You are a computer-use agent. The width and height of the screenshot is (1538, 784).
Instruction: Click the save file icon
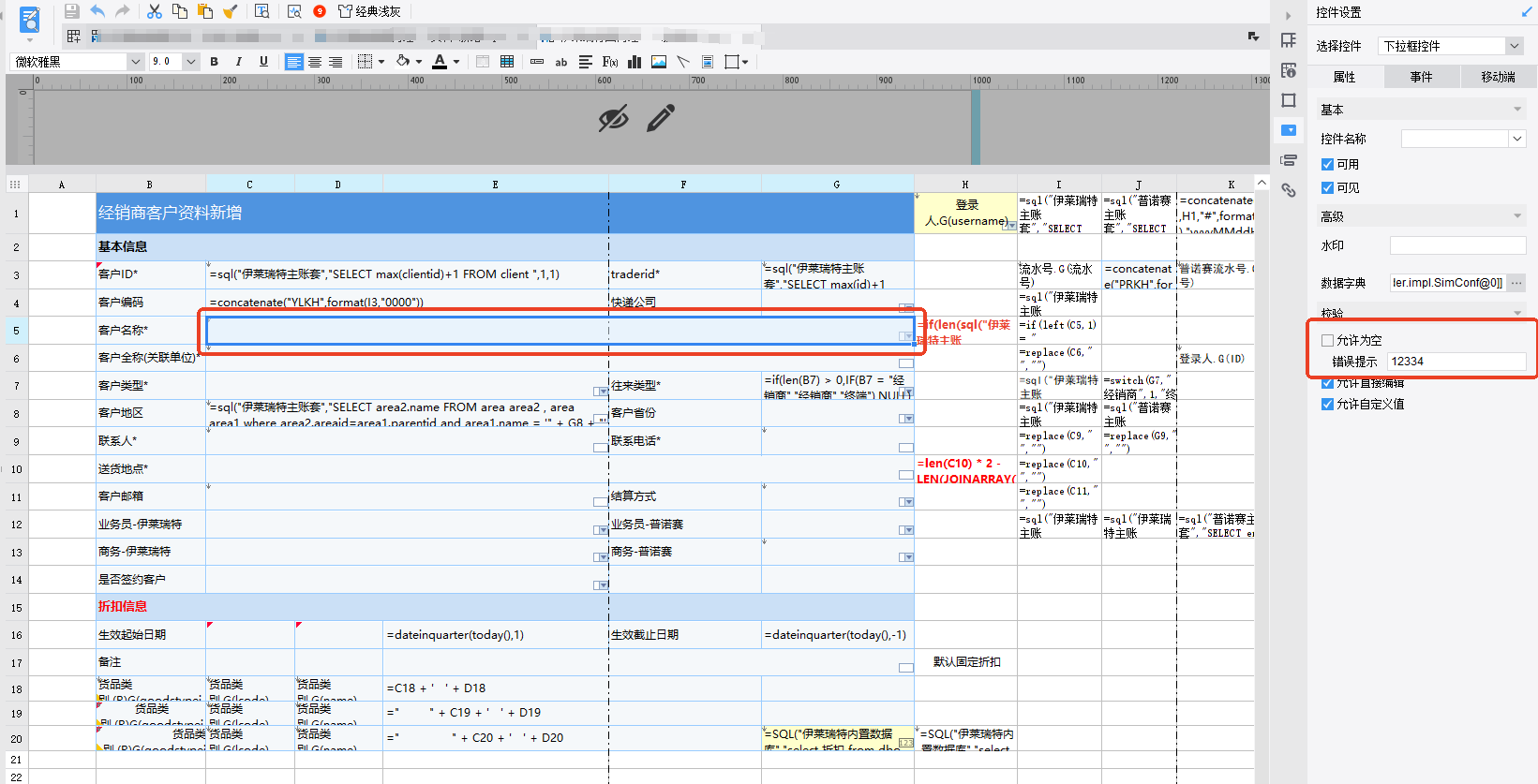click(71, 11)
